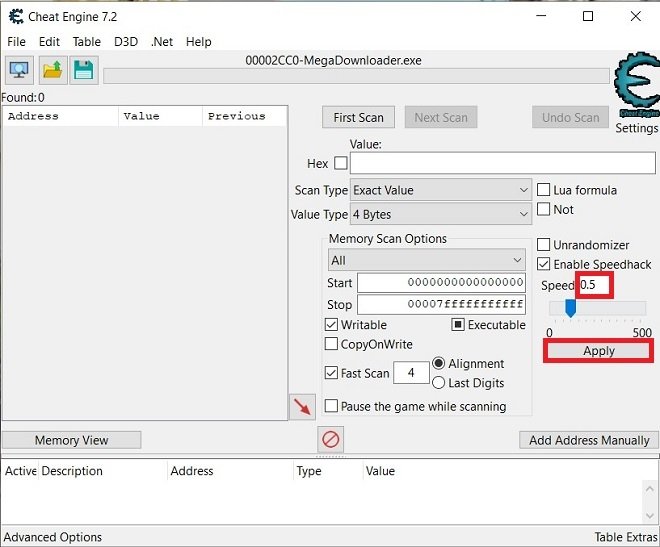The width and height of the screenshot is (660, 547).
Task: Click Add Address Manually
Action: [x=589, y=440]
